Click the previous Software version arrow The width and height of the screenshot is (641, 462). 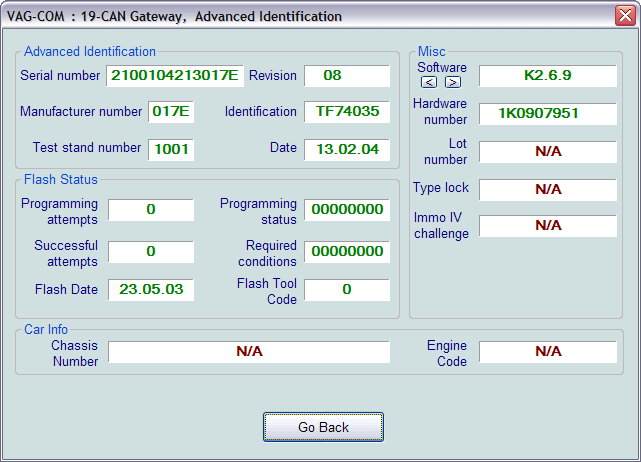[429, 82]
